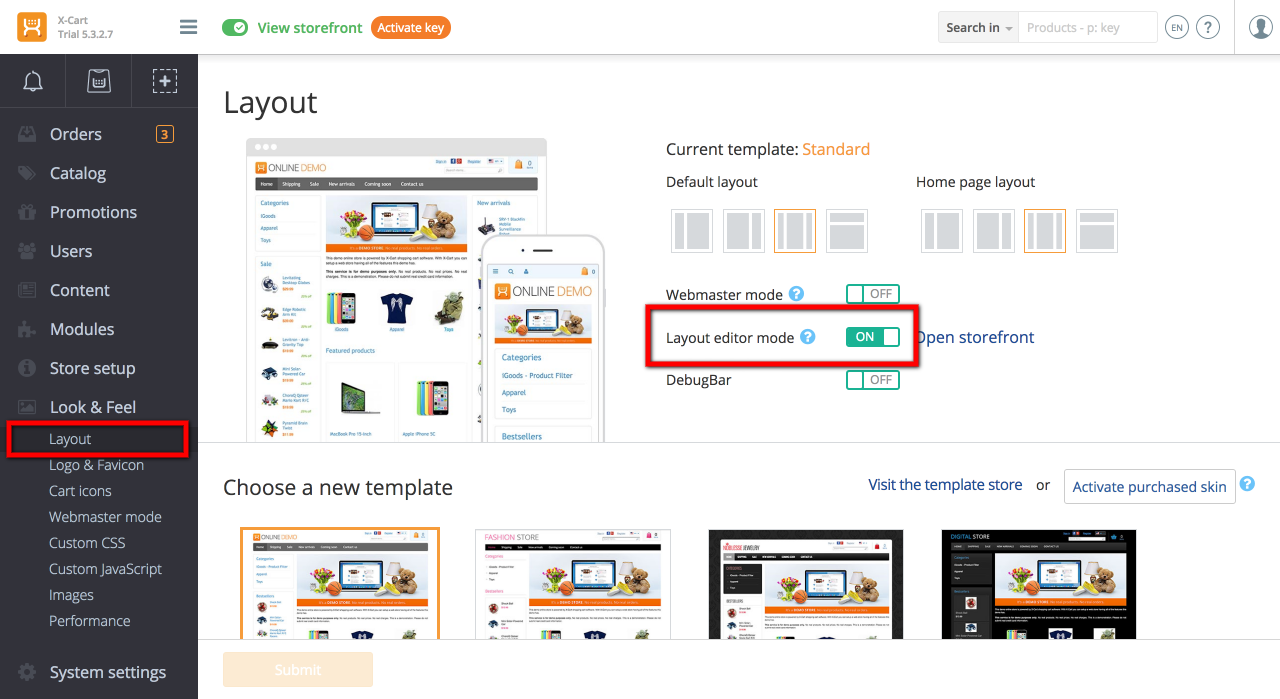1280x699 pixels.
Task: Open help icon beside Activate purchased skin
Action: (1247, 485)
